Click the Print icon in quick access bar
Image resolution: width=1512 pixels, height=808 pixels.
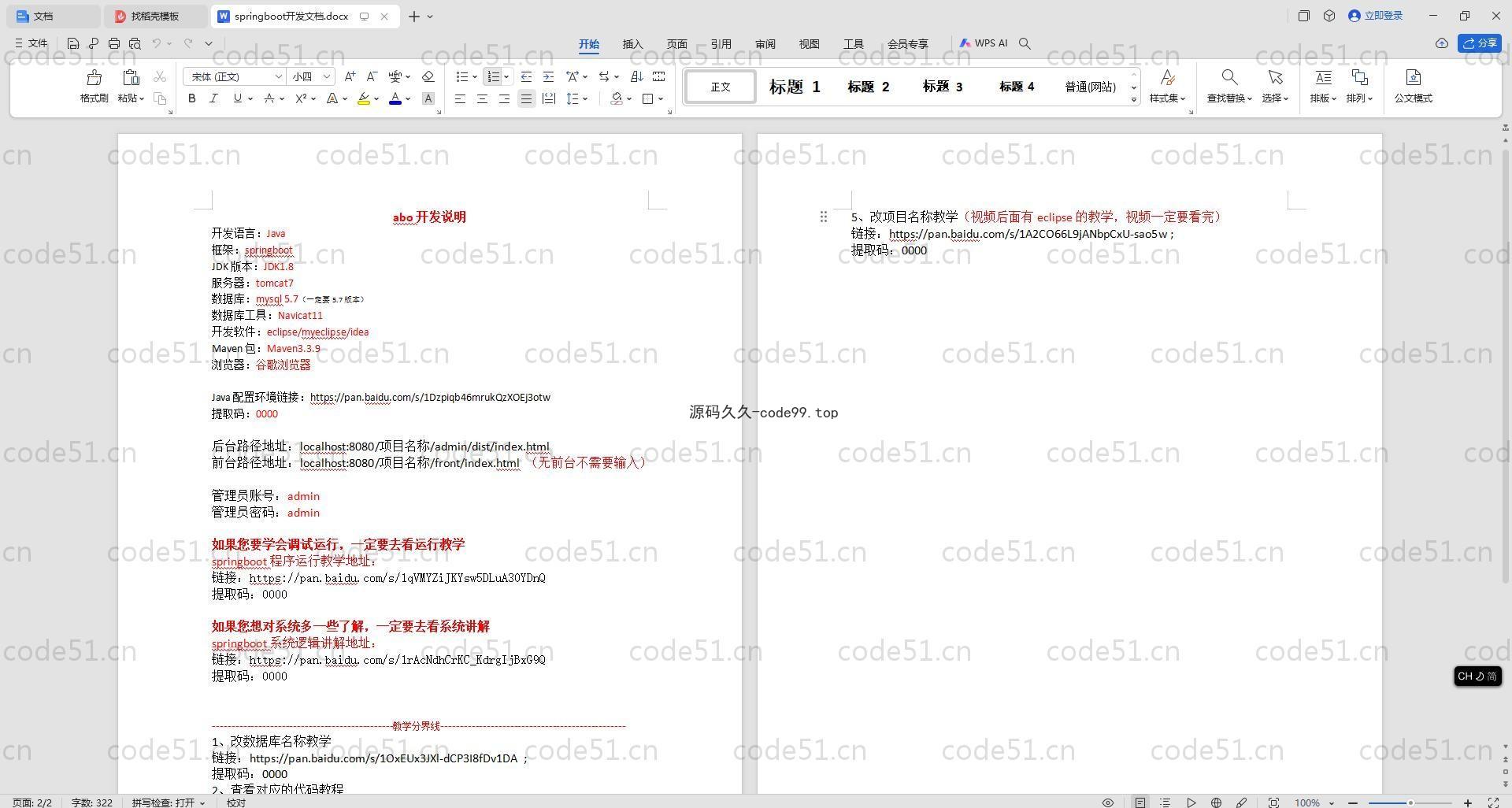(x=114, y=43)
